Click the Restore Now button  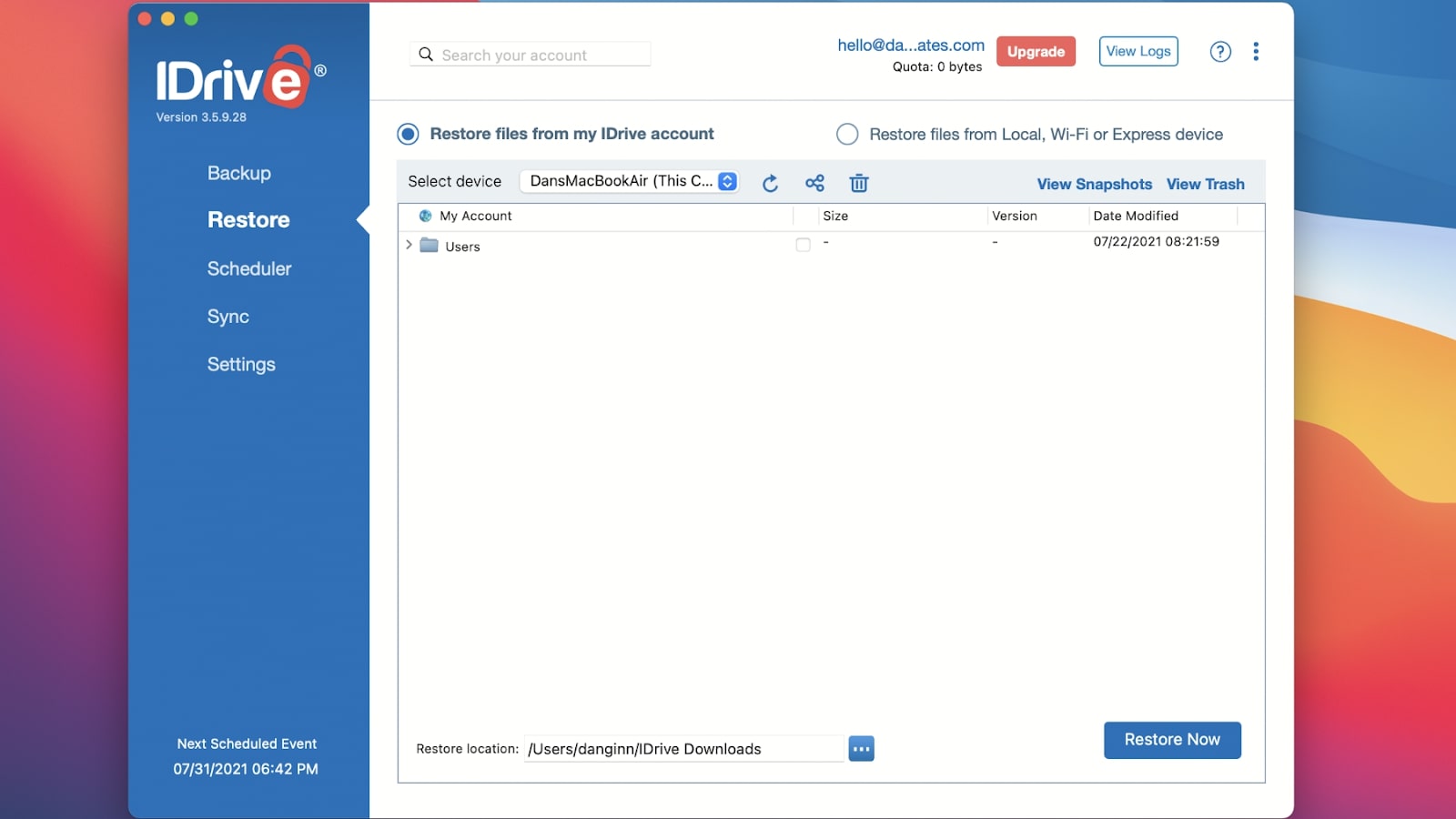[x=1172, y=740]
